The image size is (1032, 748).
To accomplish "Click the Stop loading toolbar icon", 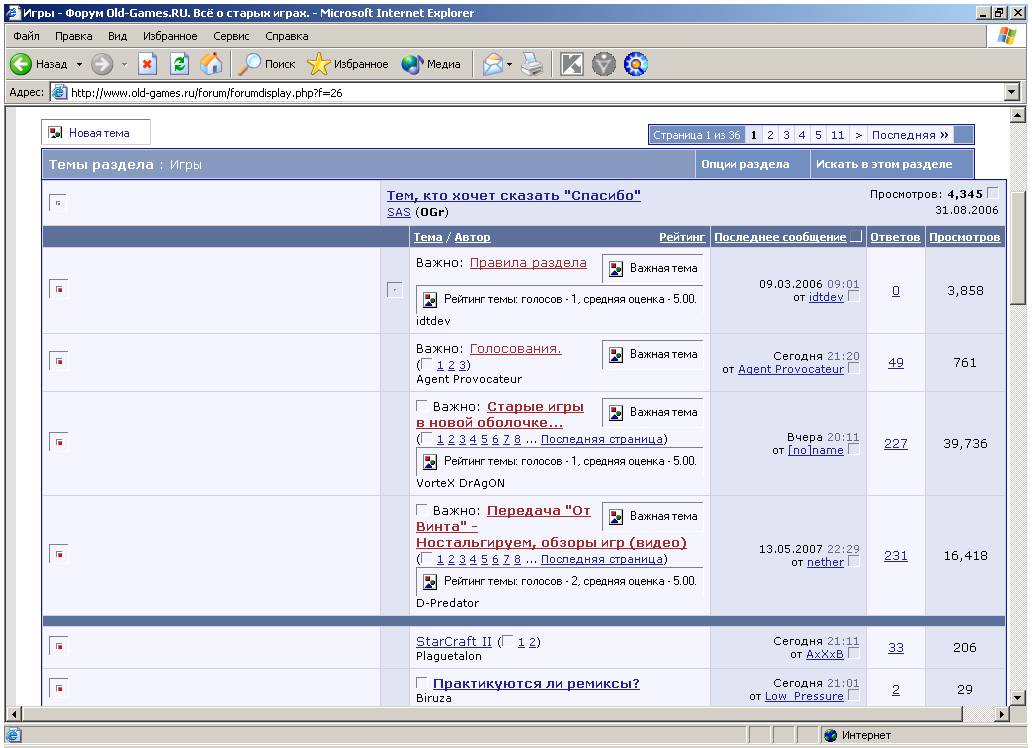I will tap(147, 64).
